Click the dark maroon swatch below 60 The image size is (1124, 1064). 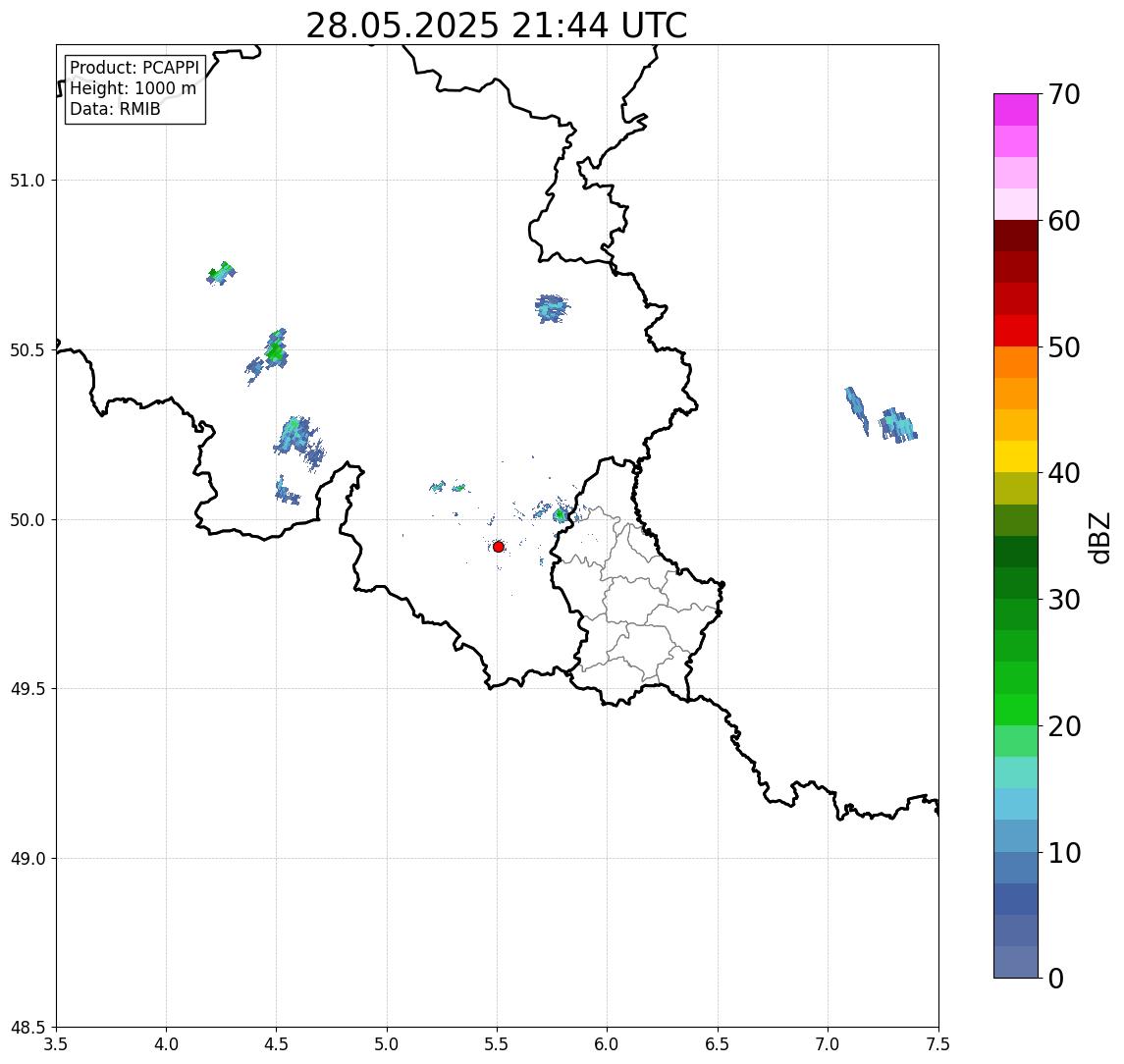point(1016,236)
